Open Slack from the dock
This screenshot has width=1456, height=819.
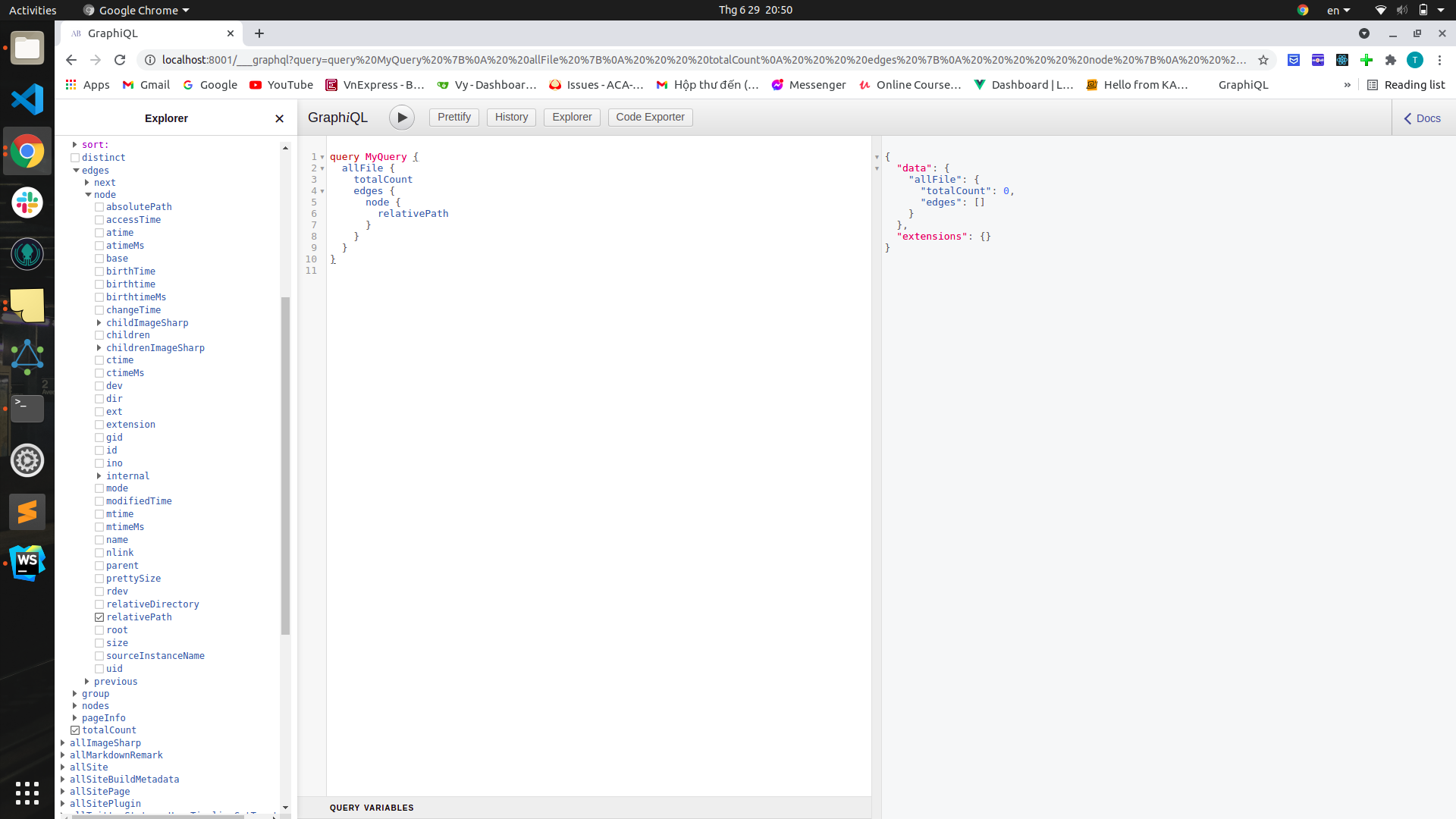(x=27, y=202)
